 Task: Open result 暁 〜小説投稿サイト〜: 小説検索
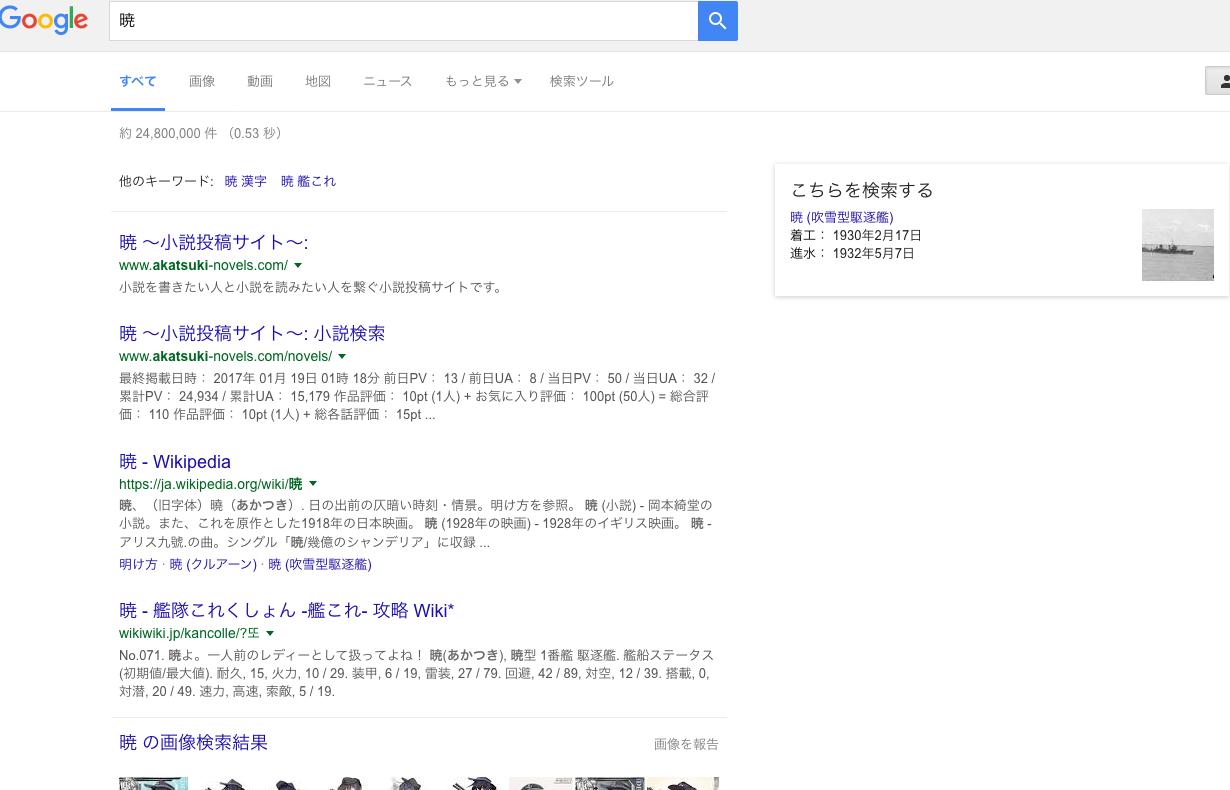252,333
